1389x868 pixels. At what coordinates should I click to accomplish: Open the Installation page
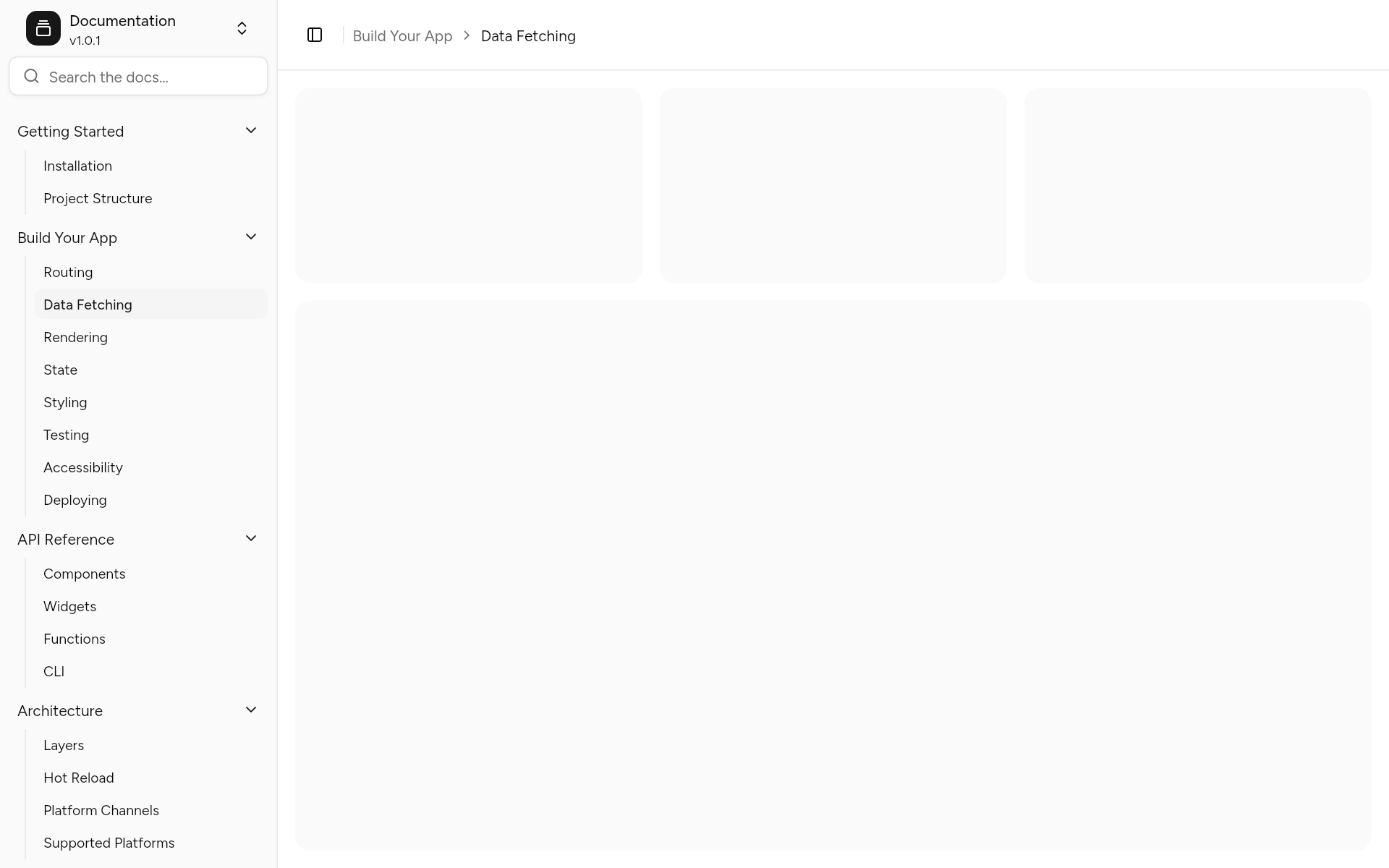click(151, 166)
